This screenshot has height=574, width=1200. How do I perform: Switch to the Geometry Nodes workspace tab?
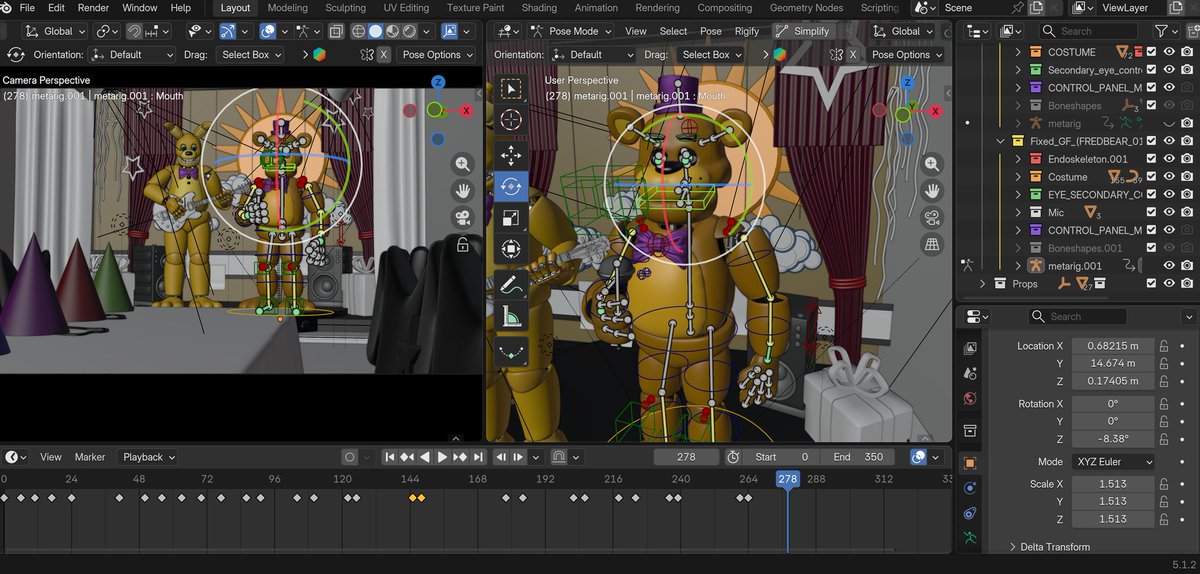806,7
